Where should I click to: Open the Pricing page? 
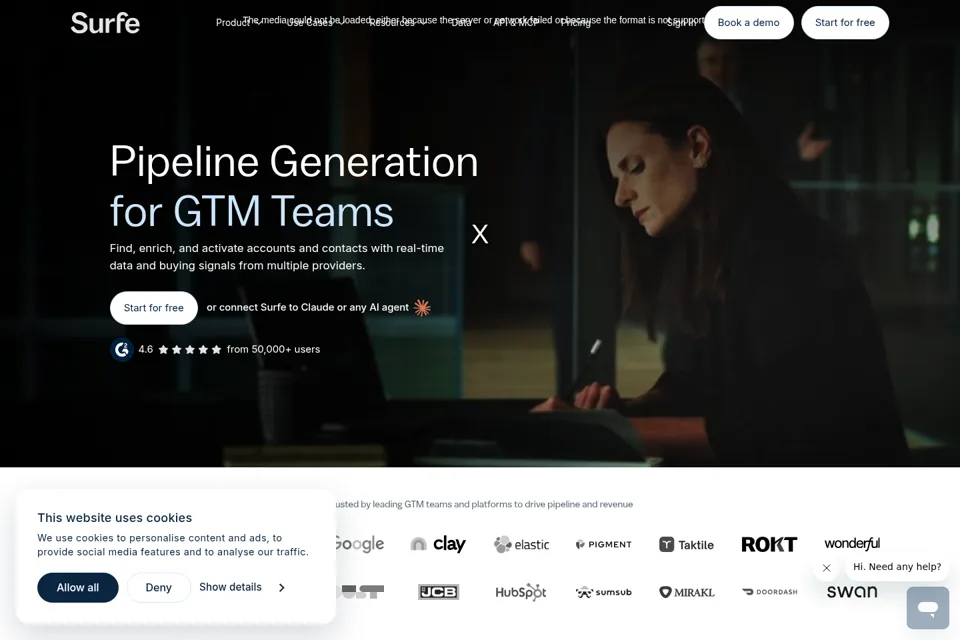(576, 23)
